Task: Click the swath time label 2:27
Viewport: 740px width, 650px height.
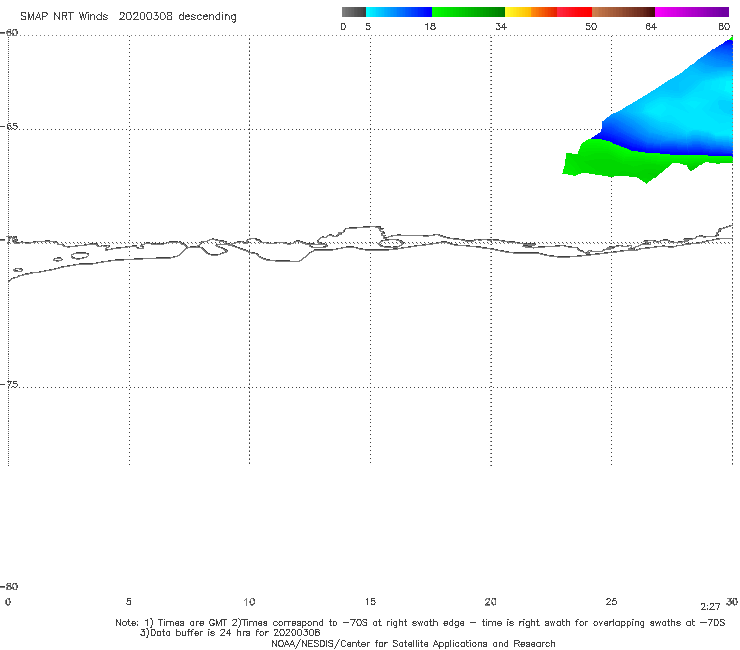Action: [710, 607]
